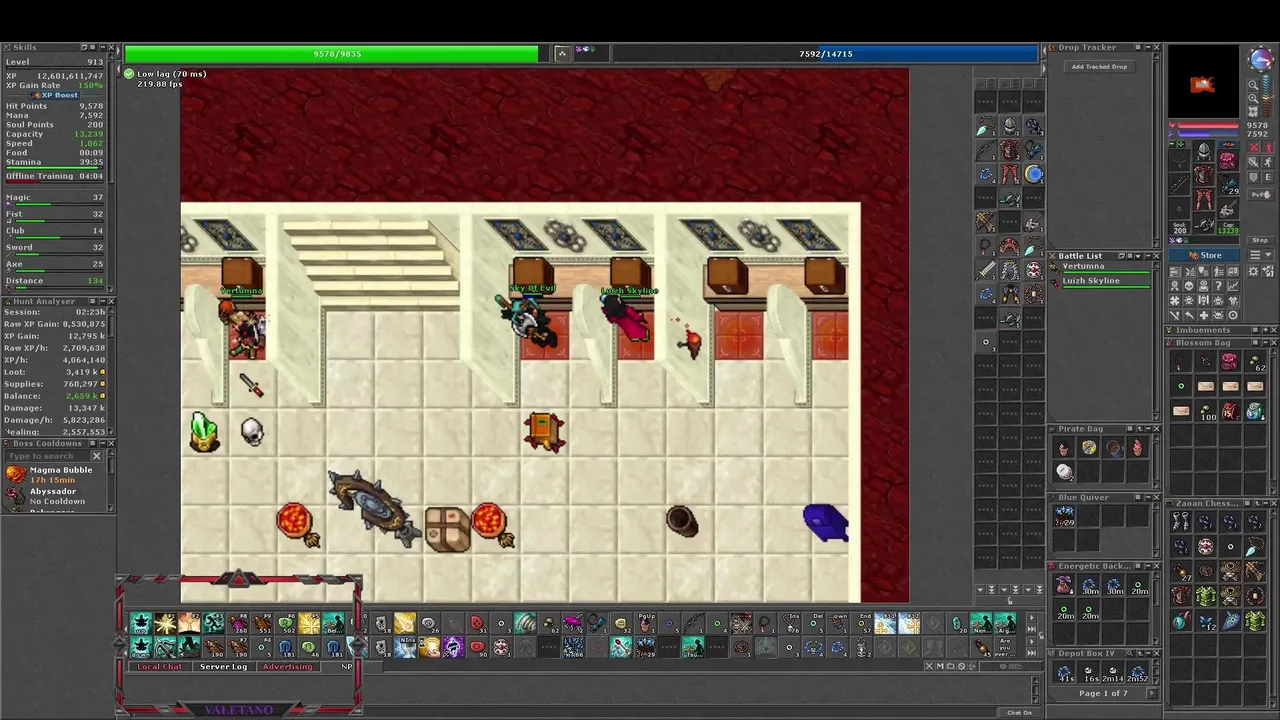Open the Battle List options dropdown arrow
Screen dimensions: 1280x720
click(1138, 256)
